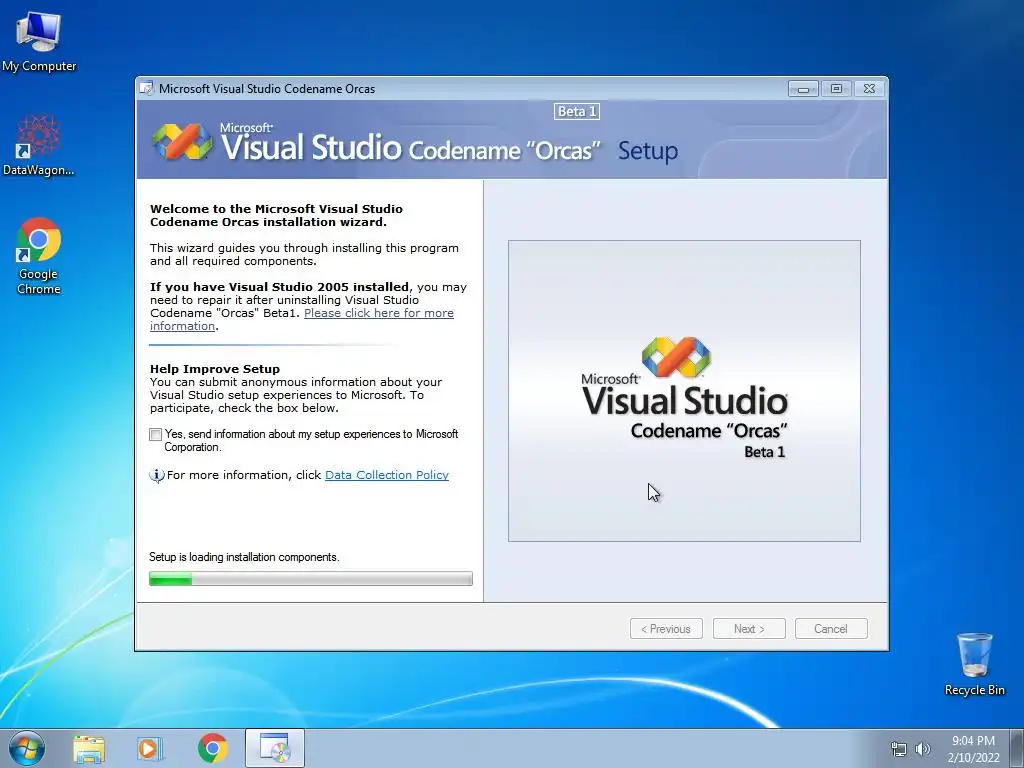Select the DataWagon desktop shortcut

[39, 146]
